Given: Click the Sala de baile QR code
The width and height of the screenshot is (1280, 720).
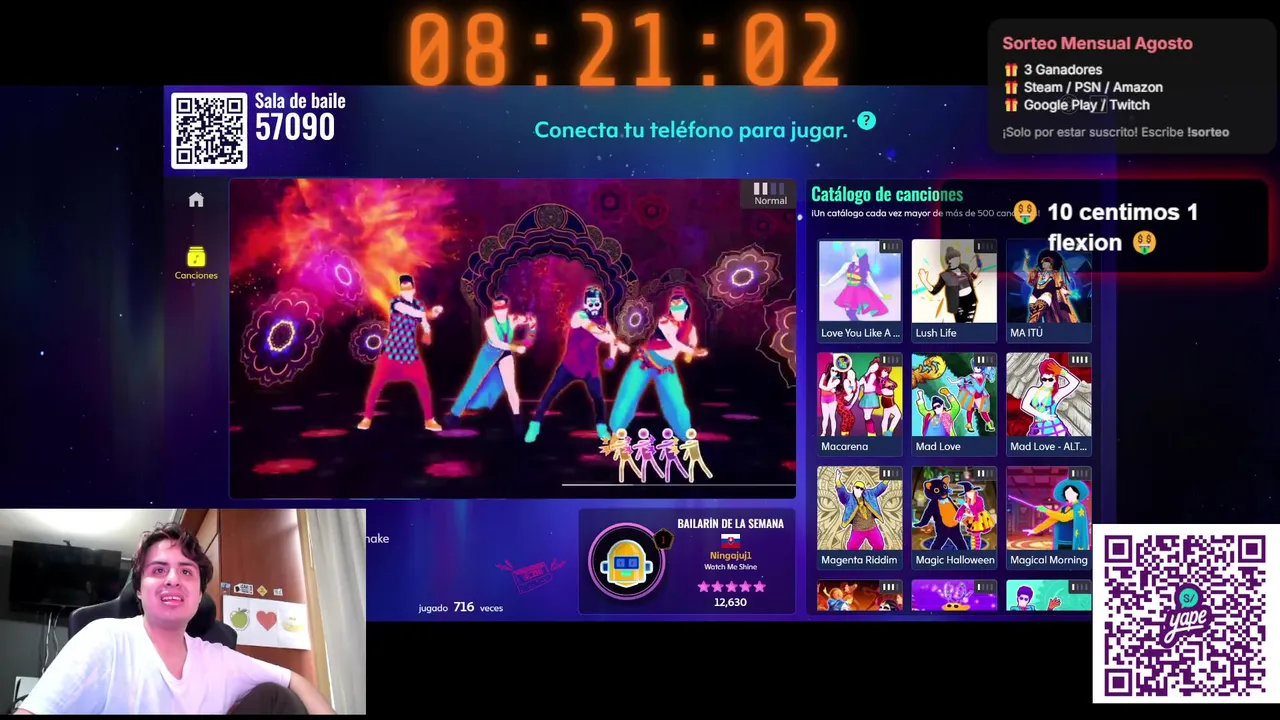Looking at the screenshot, I should 209,130.
